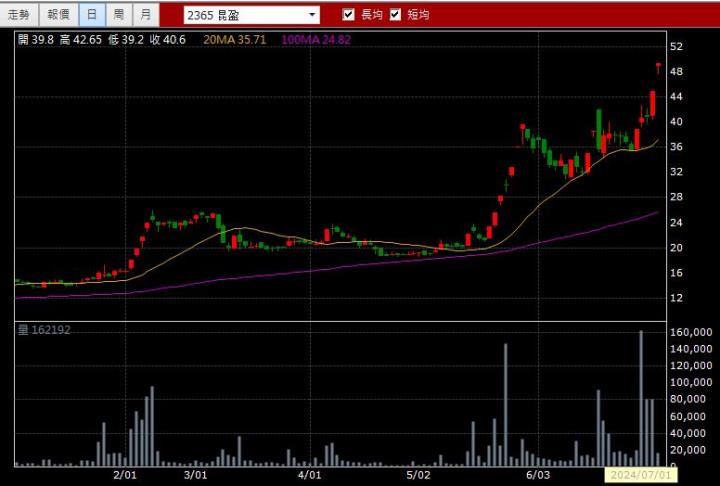Screen dimensions: 720x486
Task: Click the latest candlestick near price 48
Action: (658, 67)
